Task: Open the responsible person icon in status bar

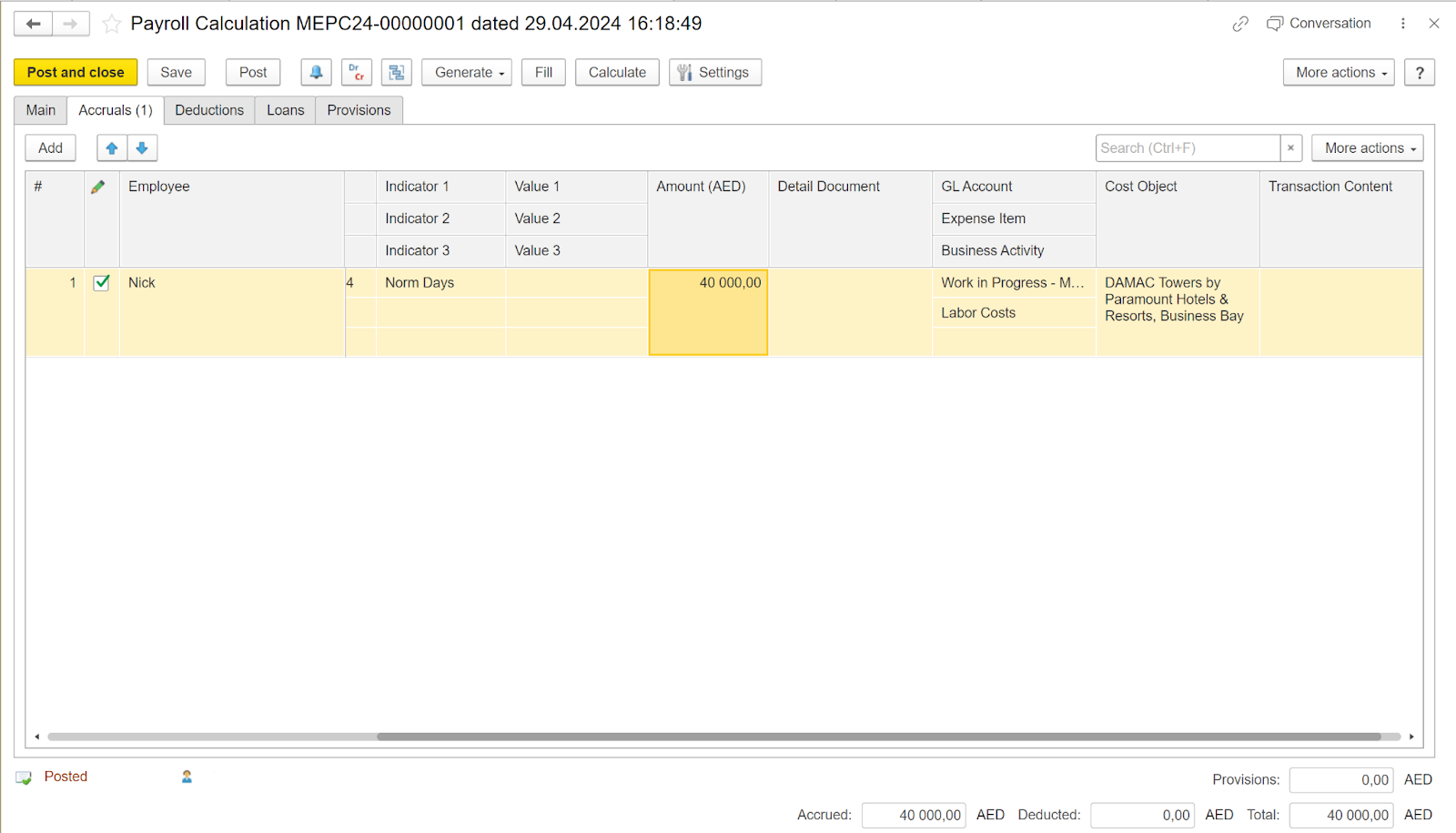Action: click(187, 777)
